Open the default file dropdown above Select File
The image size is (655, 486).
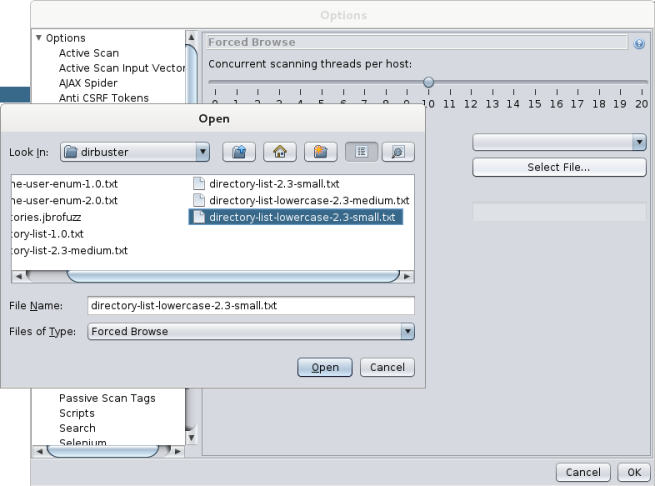[x=639, y=143]
